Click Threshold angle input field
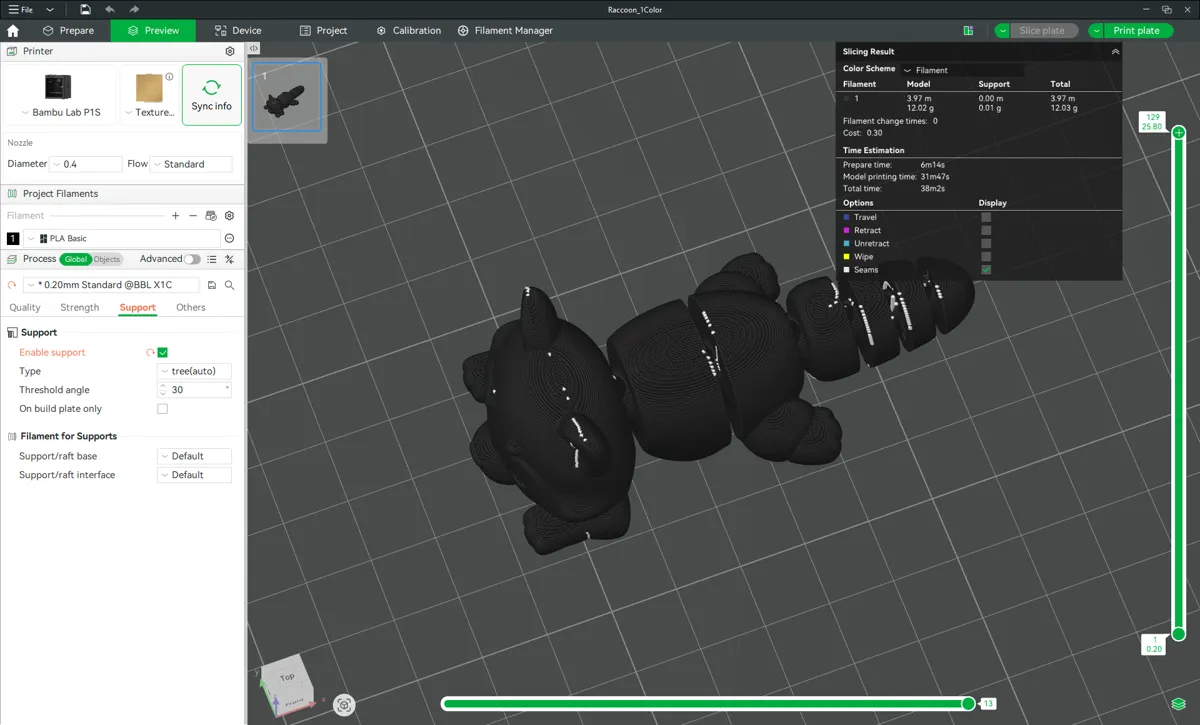The width and height of the screenshot is (1200, 725). point(194,390)
